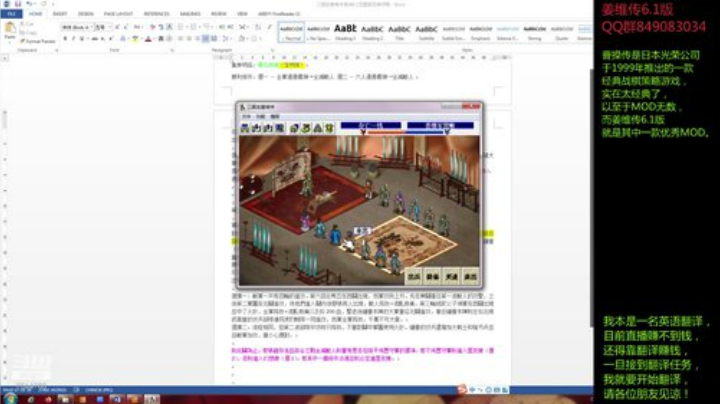The width and height of the screenshot is (720, 404).
Task: Apply the Heading 2 style
Action: click(x=372, y=32)
